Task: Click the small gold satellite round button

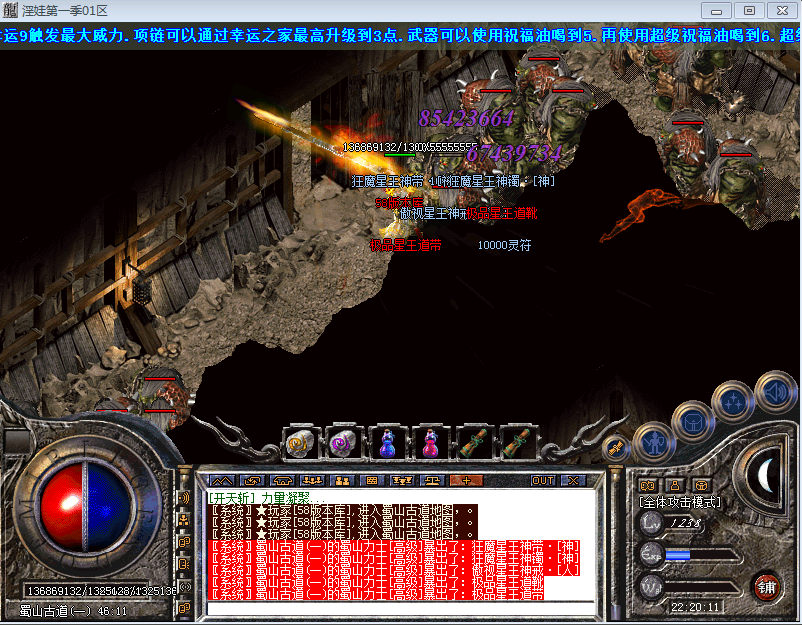Action: (x=615, y=448)
